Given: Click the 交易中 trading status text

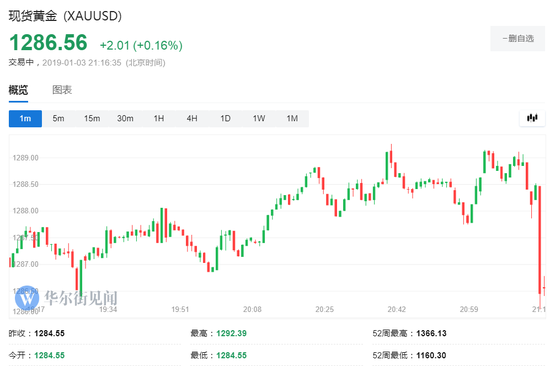Looking at the screenshot, I should (21, 62).
